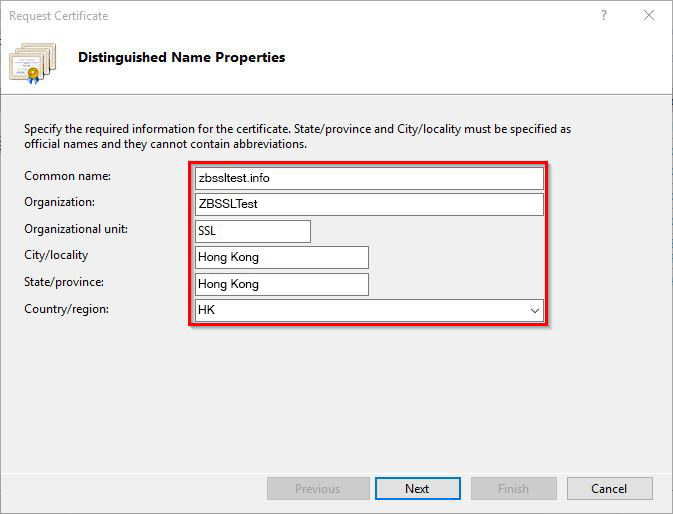Cancel the certificate request
Image resolution: width=673 pixels, height=514 pixels.
[609, 489]
